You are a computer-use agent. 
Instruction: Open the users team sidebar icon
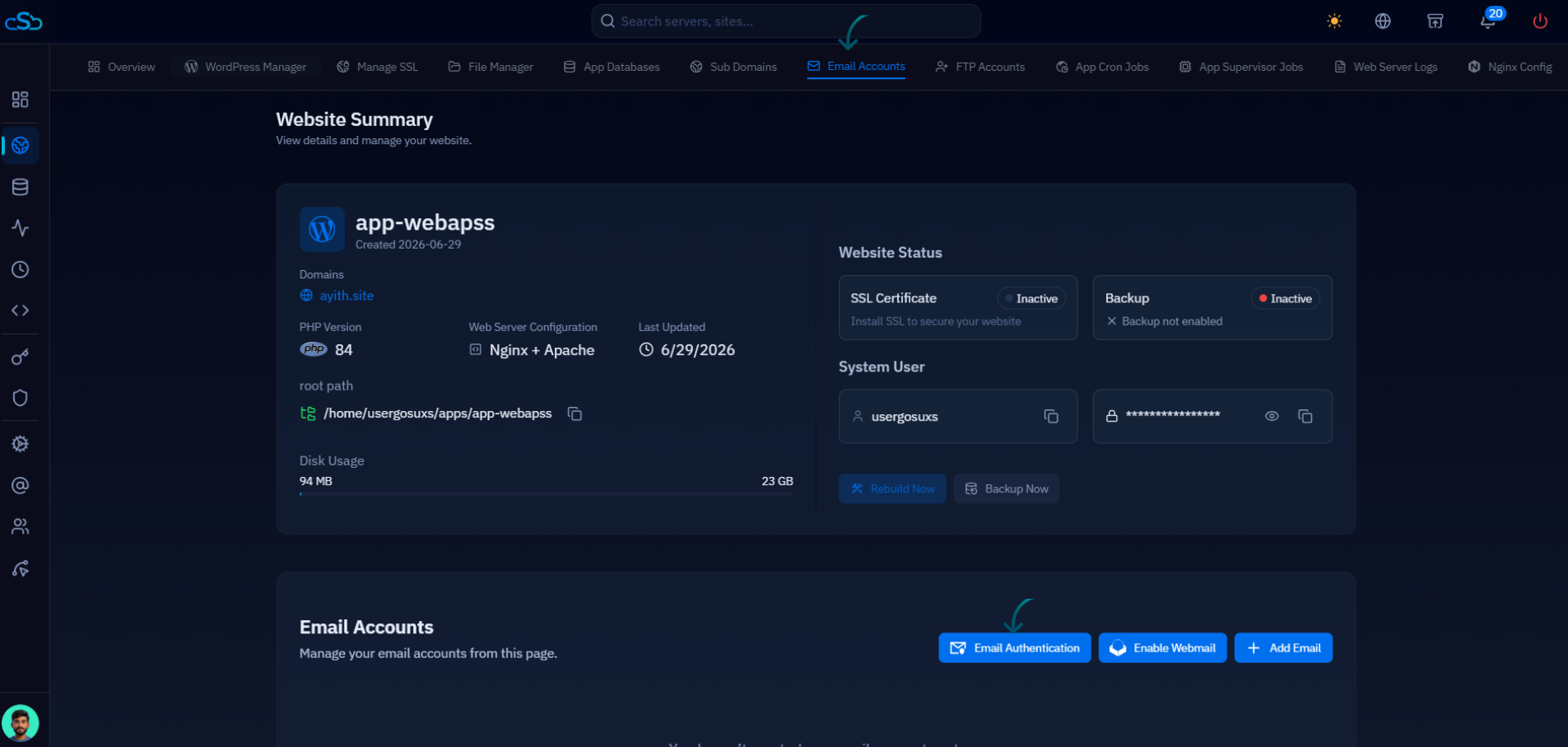(x=21, y=526)
